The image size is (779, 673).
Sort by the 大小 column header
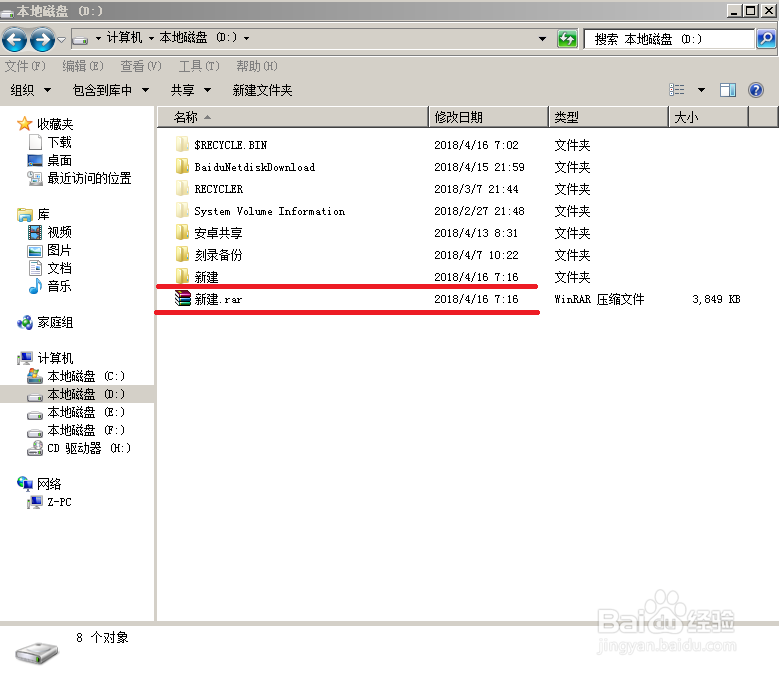coord(708,117)
